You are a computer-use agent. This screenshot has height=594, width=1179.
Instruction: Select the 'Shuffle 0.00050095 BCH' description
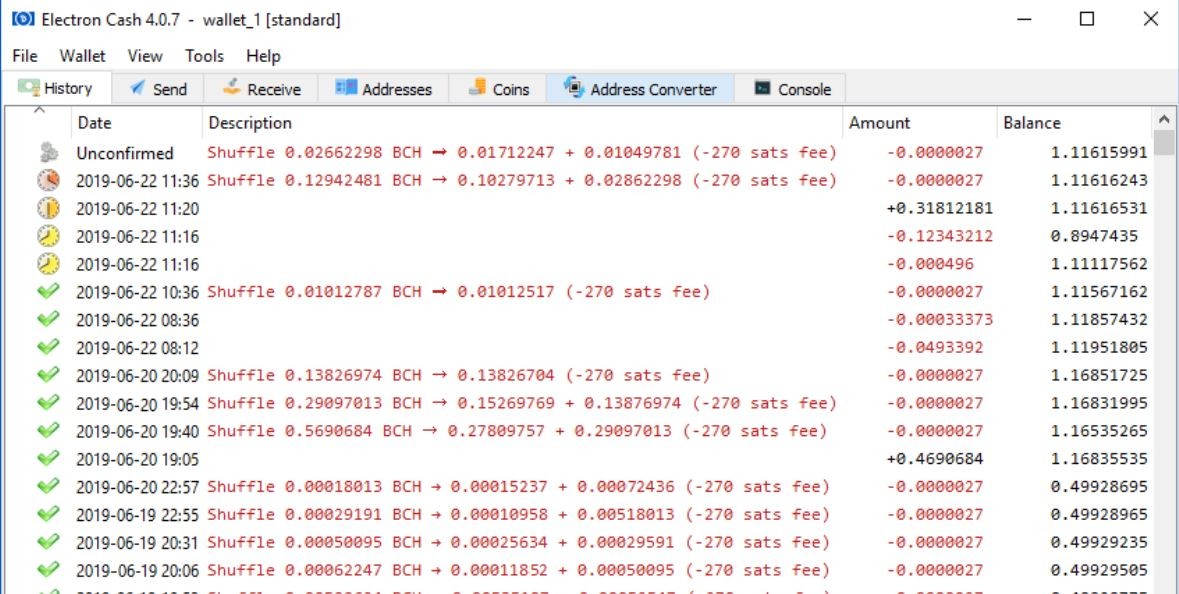point(519,542)
